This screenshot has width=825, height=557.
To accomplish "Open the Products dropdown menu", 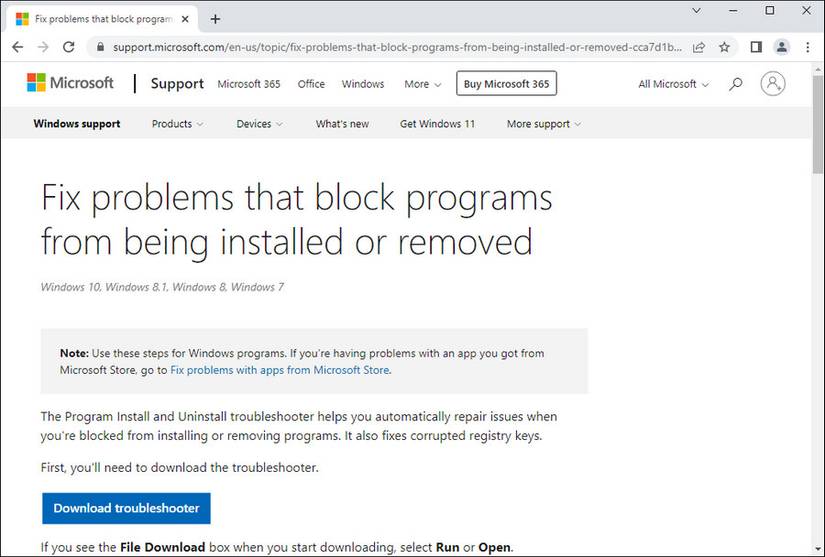I will (x=177, y=124).
